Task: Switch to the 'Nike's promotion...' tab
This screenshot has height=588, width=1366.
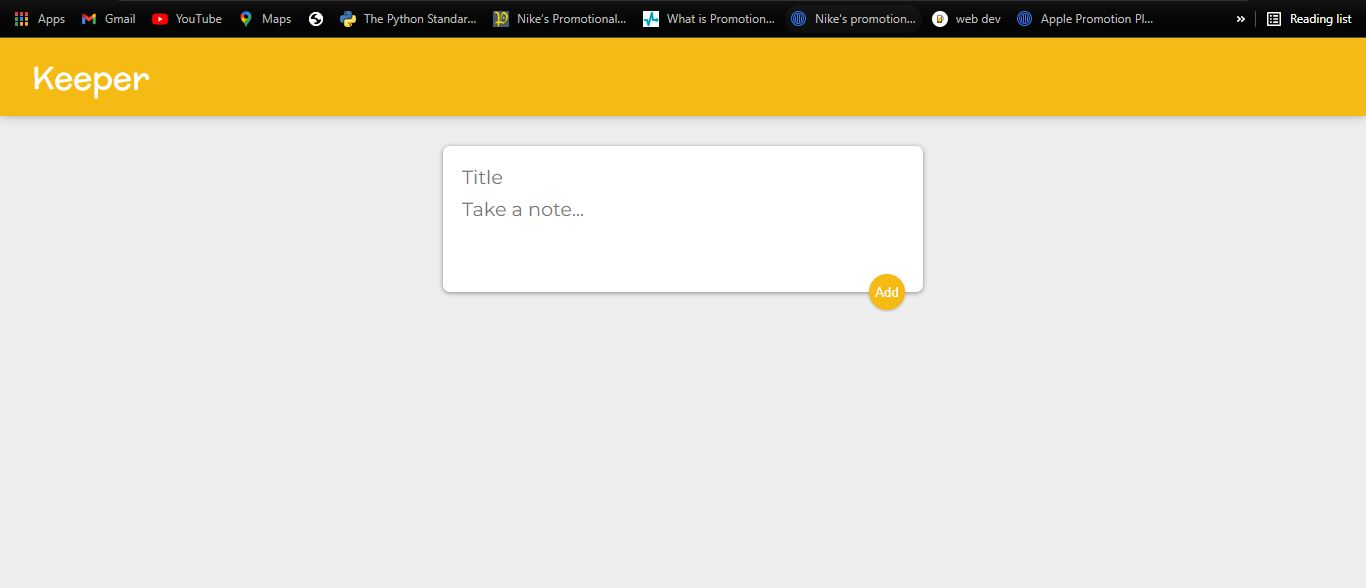Action: point(855,18)
